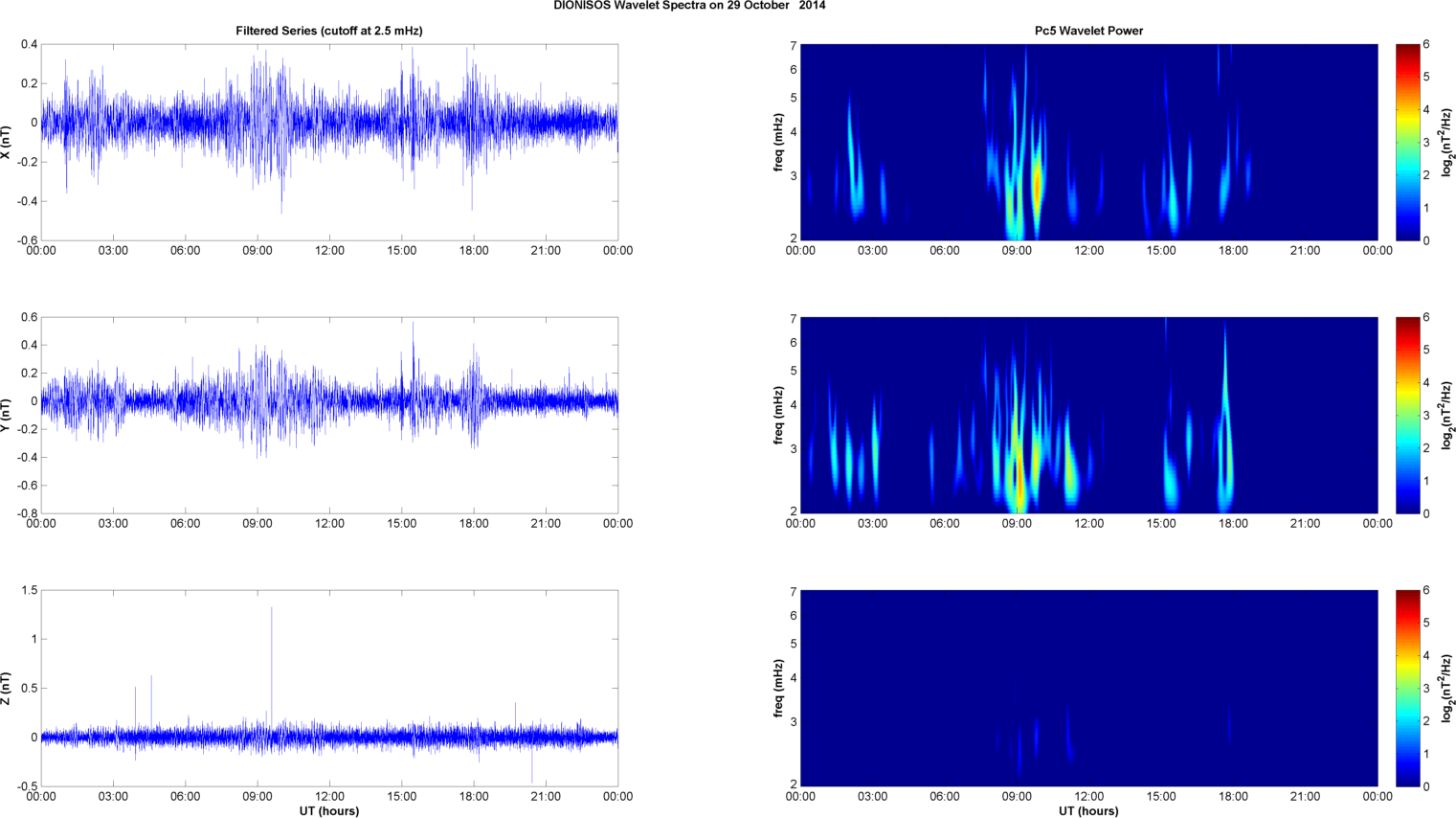The width and height of the screenshot is (1456, 818).
Task: Click the "-0.5" y-axis tick on the Z time series
Action: point(27,786)
